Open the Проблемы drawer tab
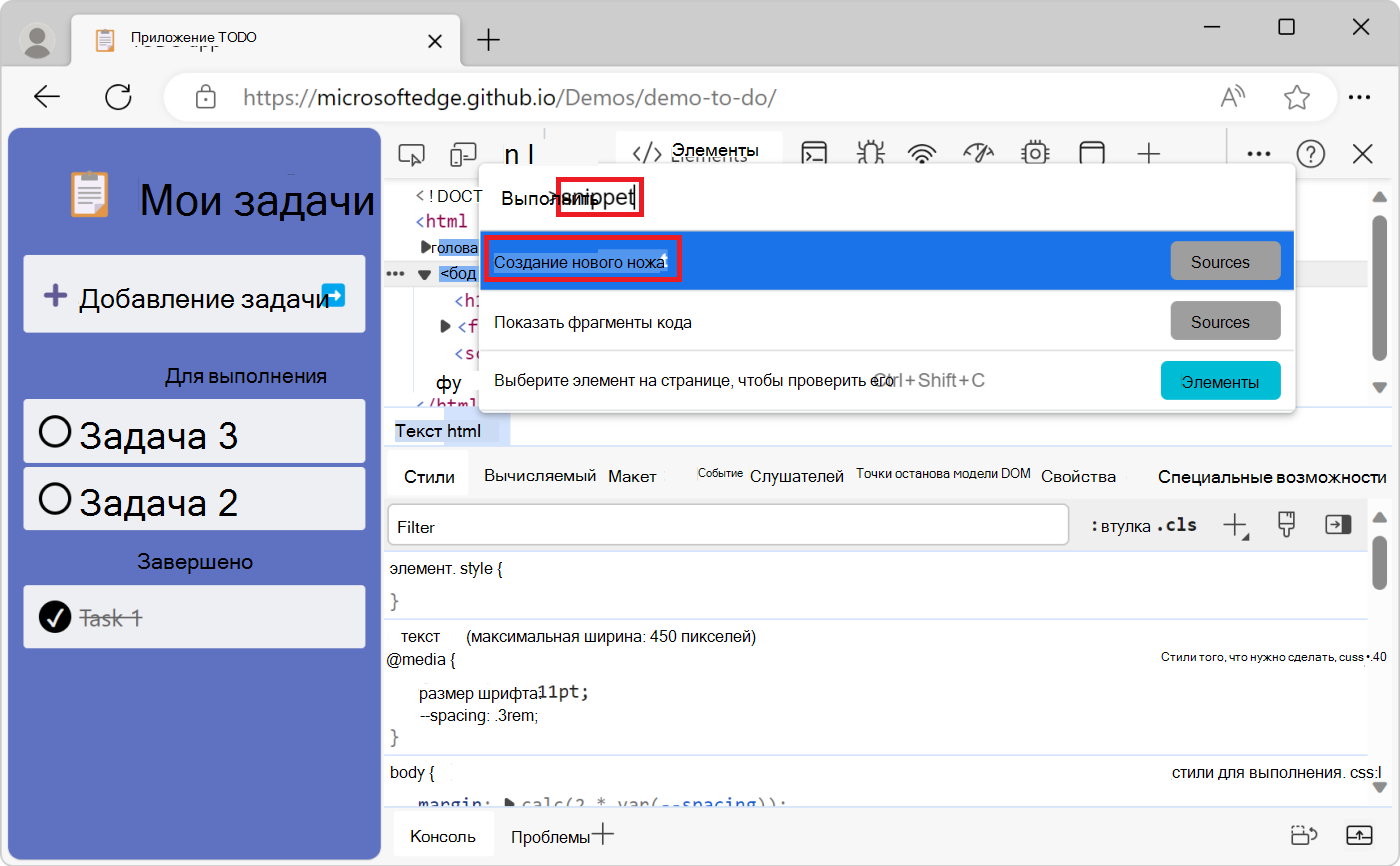1400x866 pixels. coord(550,837)
